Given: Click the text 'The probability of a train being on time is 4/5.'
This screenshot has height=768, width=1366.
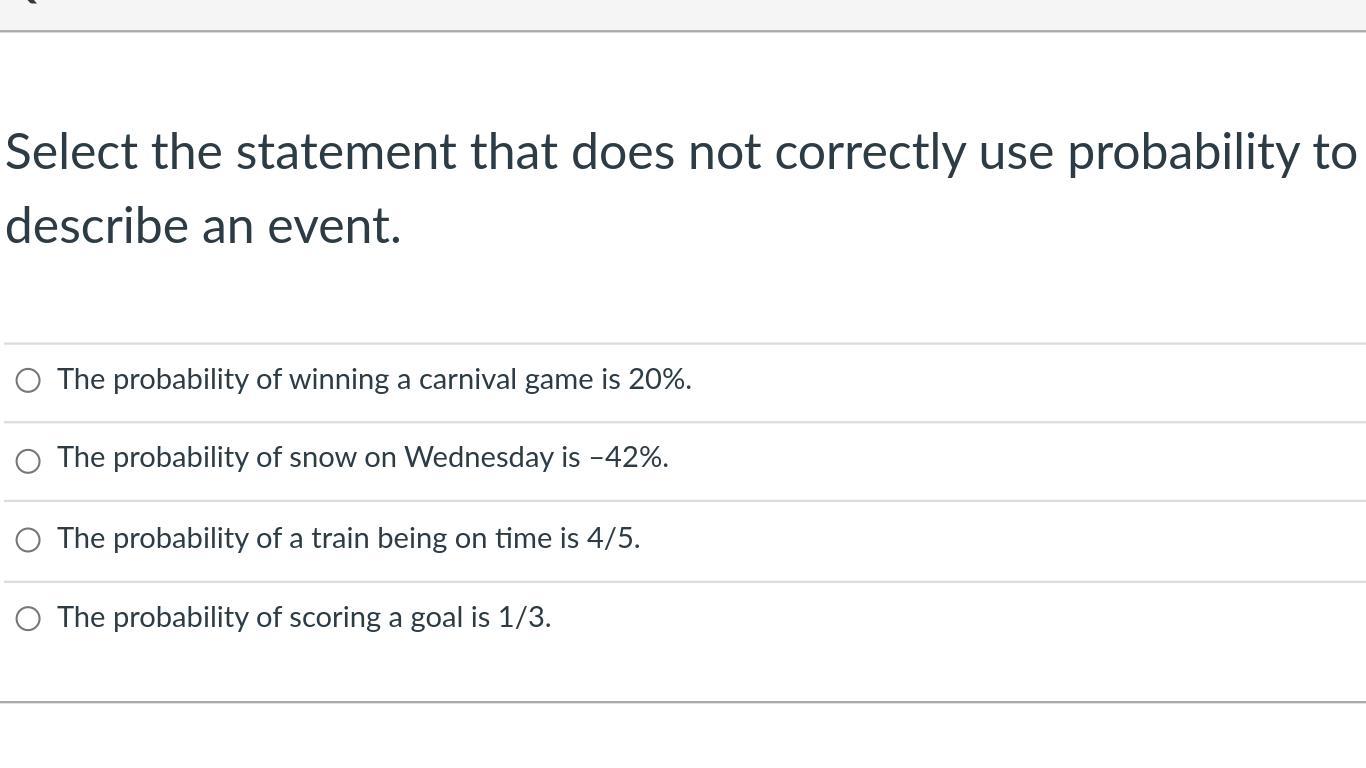Looking at the screenshot, I should 348,538.
